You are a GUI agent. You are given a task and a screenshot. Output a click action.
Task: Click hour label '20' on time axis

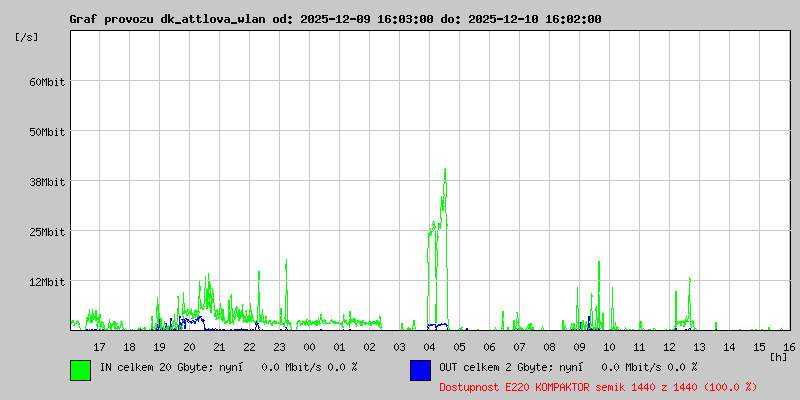189,347
